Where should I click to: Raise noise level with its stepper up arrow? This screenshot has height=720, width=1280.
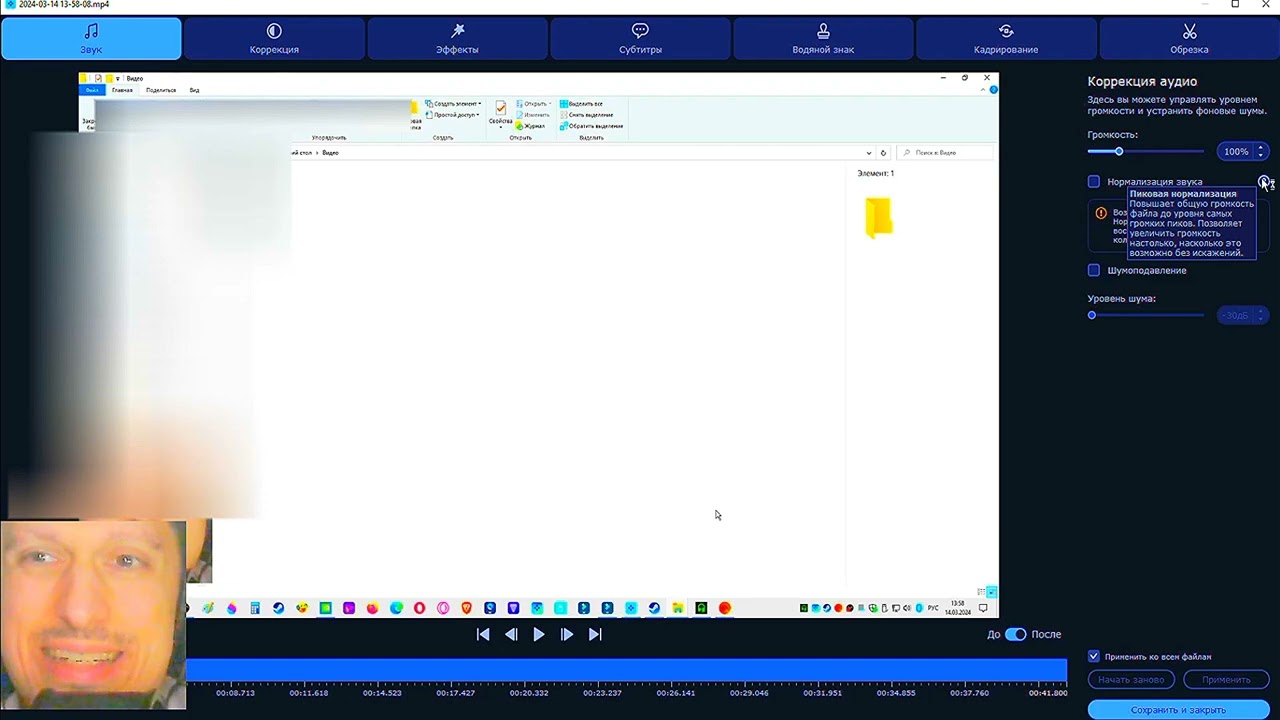point(1261,312)
